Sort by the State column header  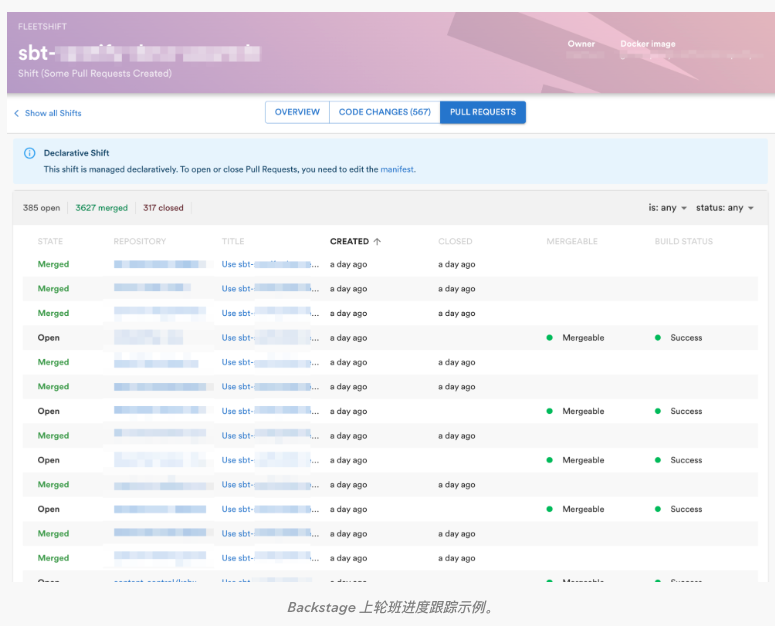(x=50, y=241)
